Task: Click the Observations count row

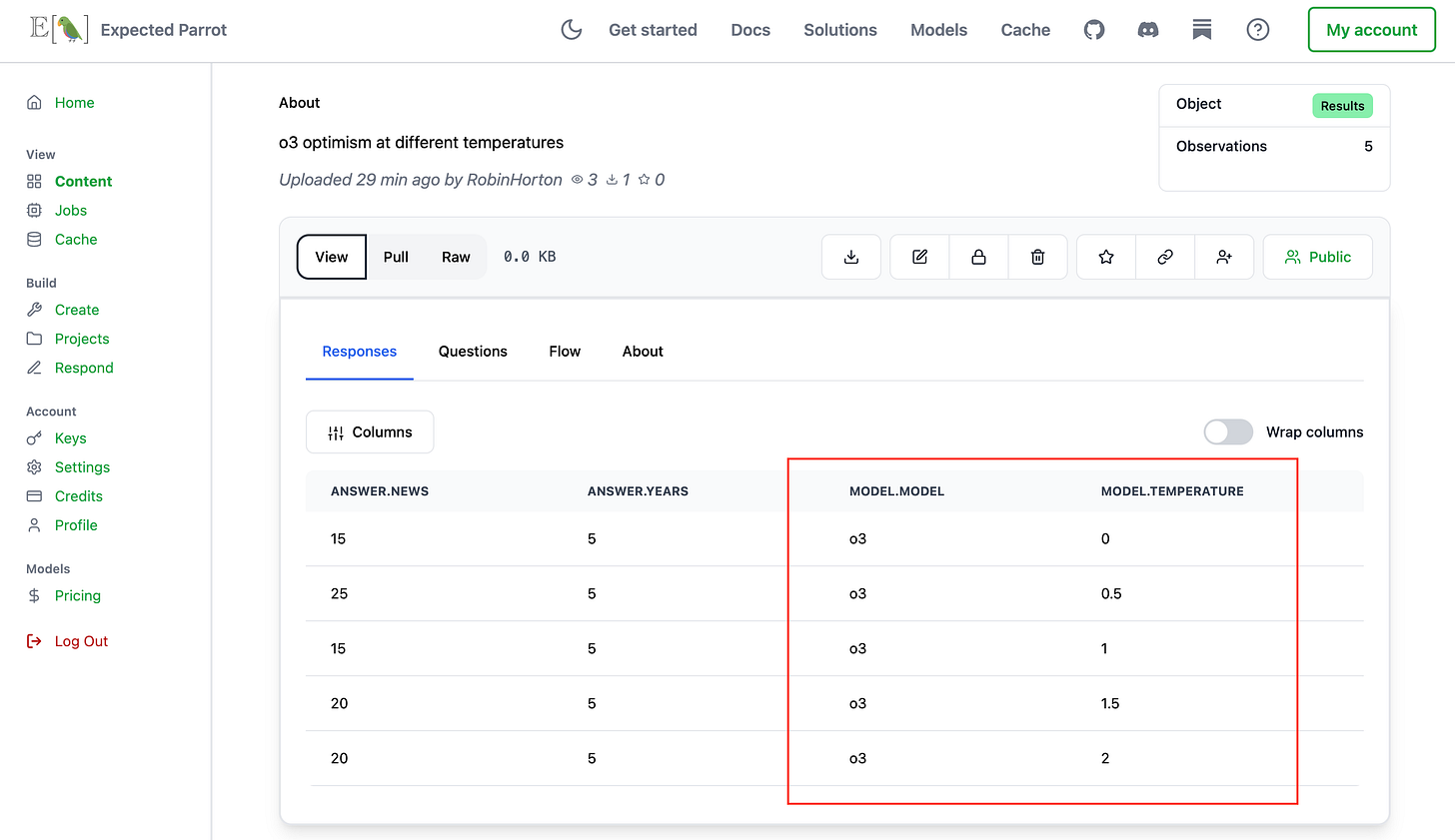Action: click(1274, 146)
